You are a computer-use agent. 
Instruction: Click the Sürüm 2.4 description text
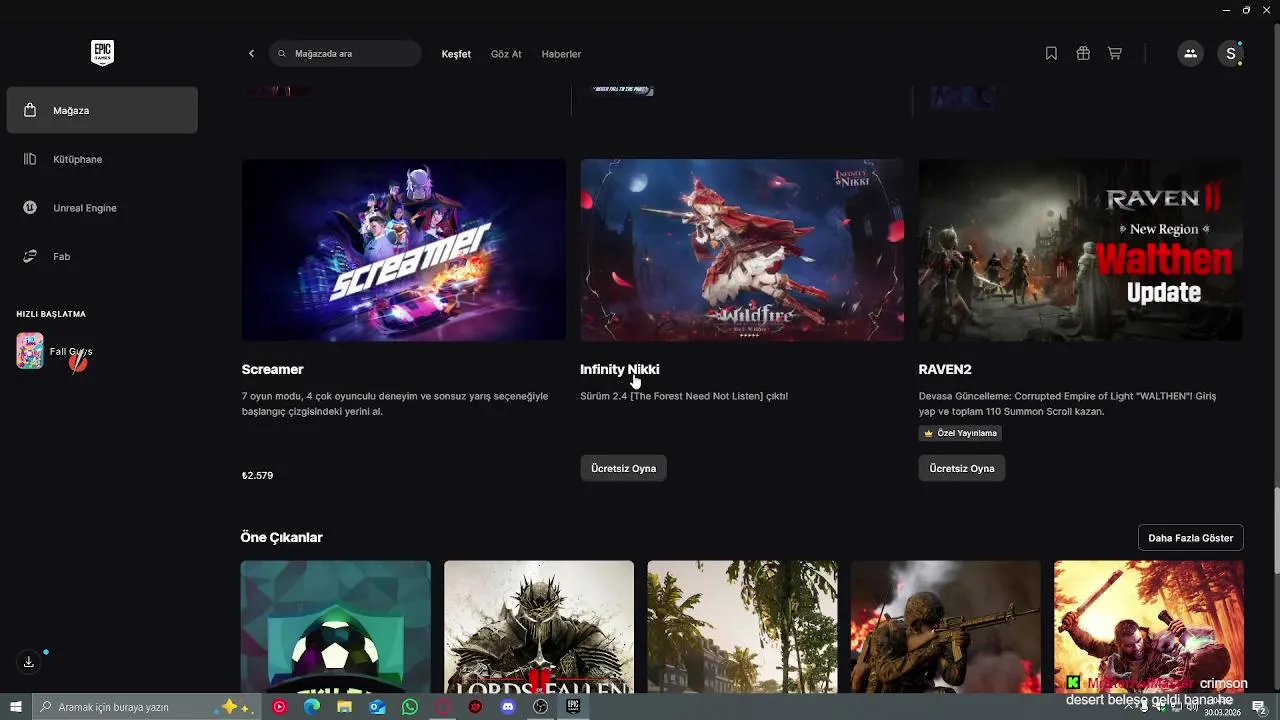pyautogui.click(x=684, y=396)
